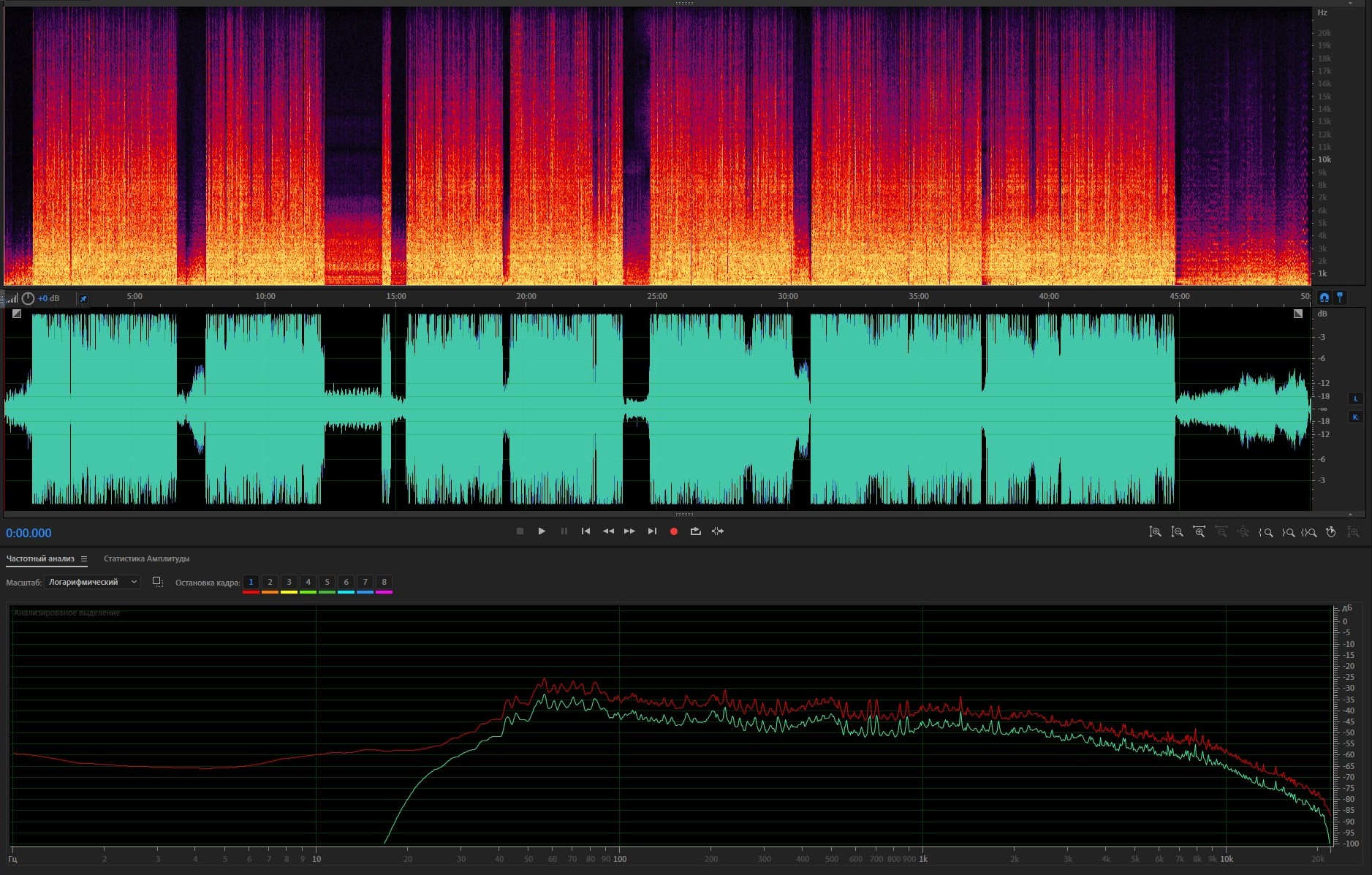Click the 0:00.000 timecode display
The width and height of the screenshot is (1372, 875).
pos(29,534)
